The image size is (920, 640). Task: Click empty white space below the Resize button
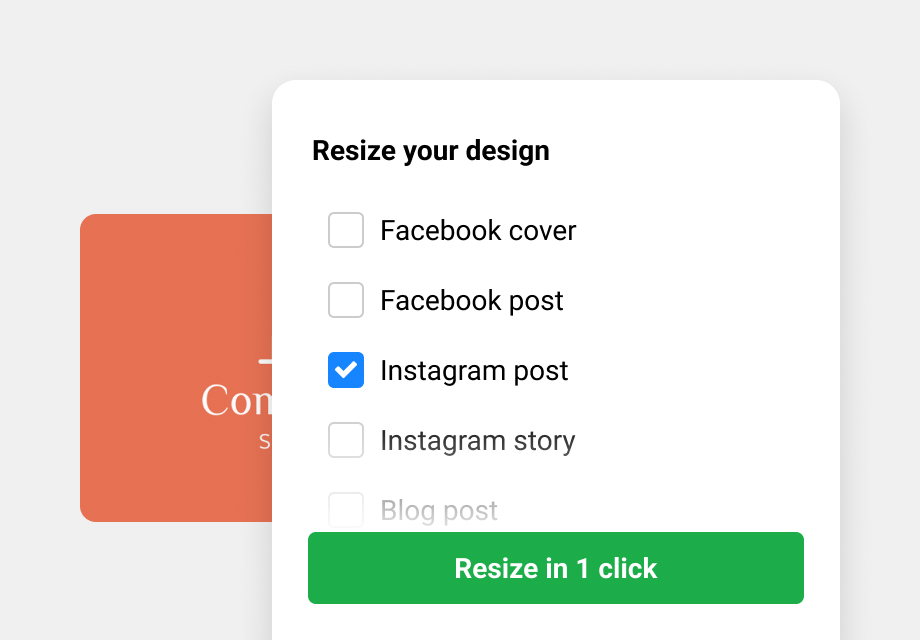(x=556, y=622)
